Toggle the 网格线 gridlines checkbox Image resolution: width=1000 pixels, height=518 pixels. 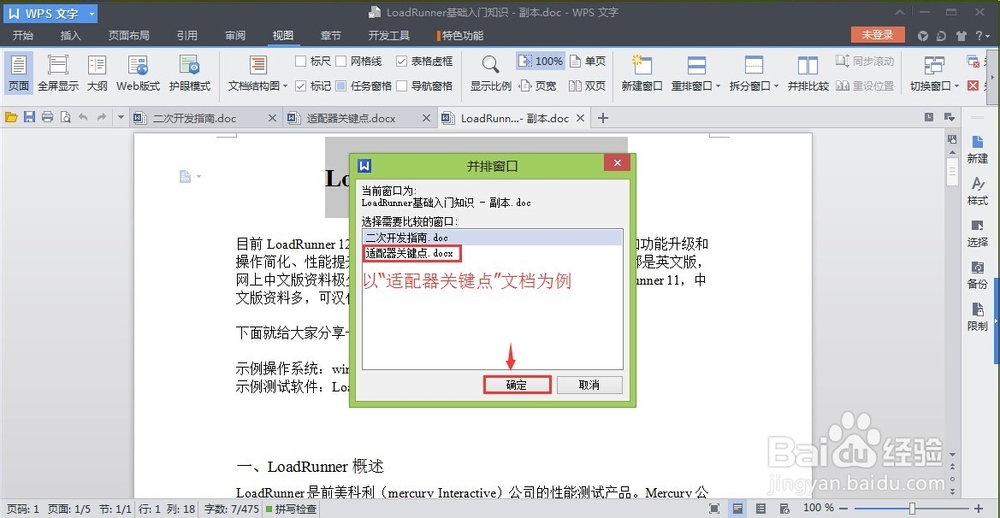[341, 61]
